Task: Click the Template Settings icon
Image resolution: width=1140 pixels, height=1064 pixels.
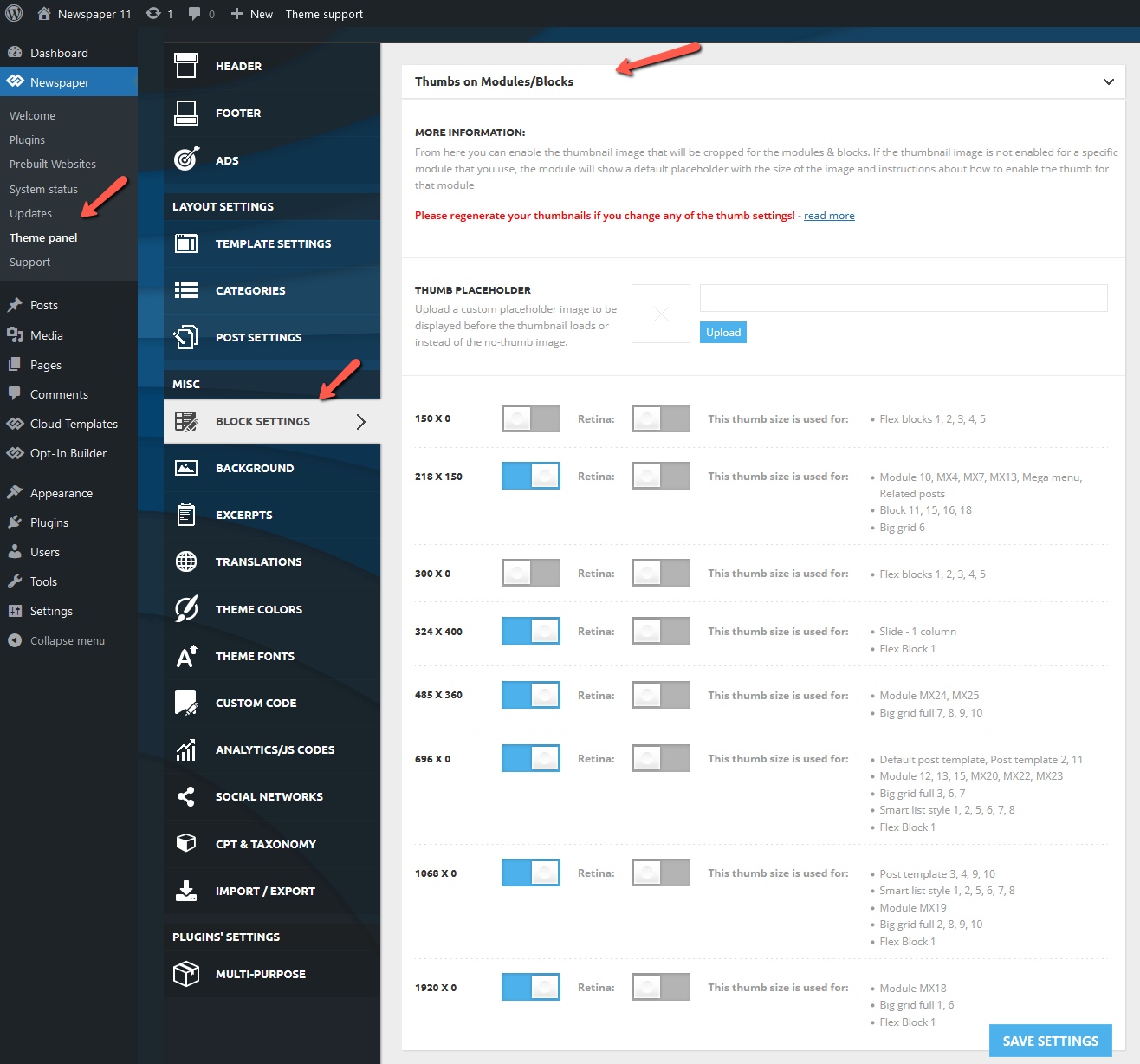Action: pyautogui.click(x=186, y=243)
